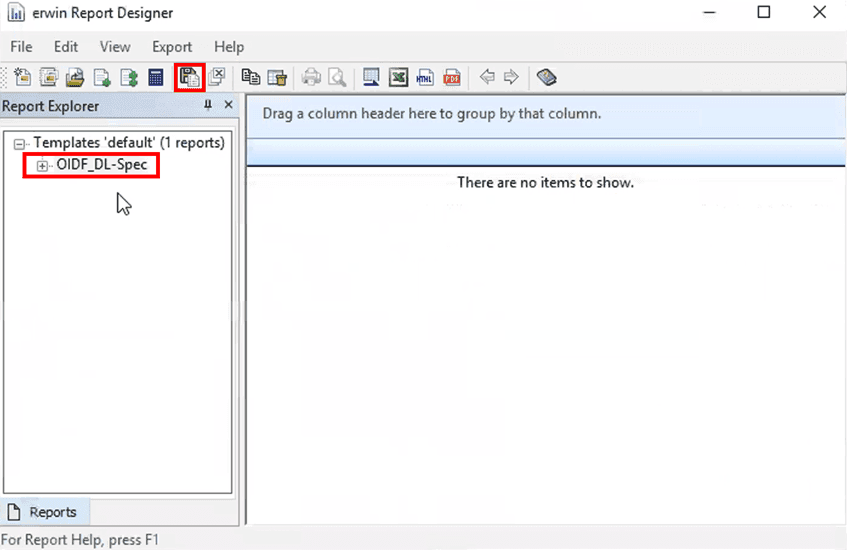The width and height of the screenshot is (847, 550).
Task: Click the erwin Report Designer app icon
Action: click(16, 12)
